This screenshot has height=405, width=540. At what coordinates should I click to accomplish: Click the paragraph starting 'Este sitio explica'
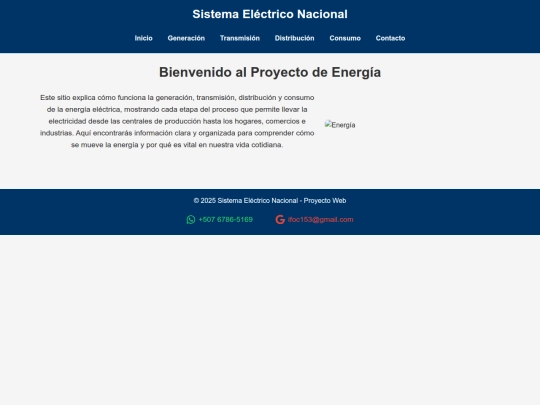[177, 121]
